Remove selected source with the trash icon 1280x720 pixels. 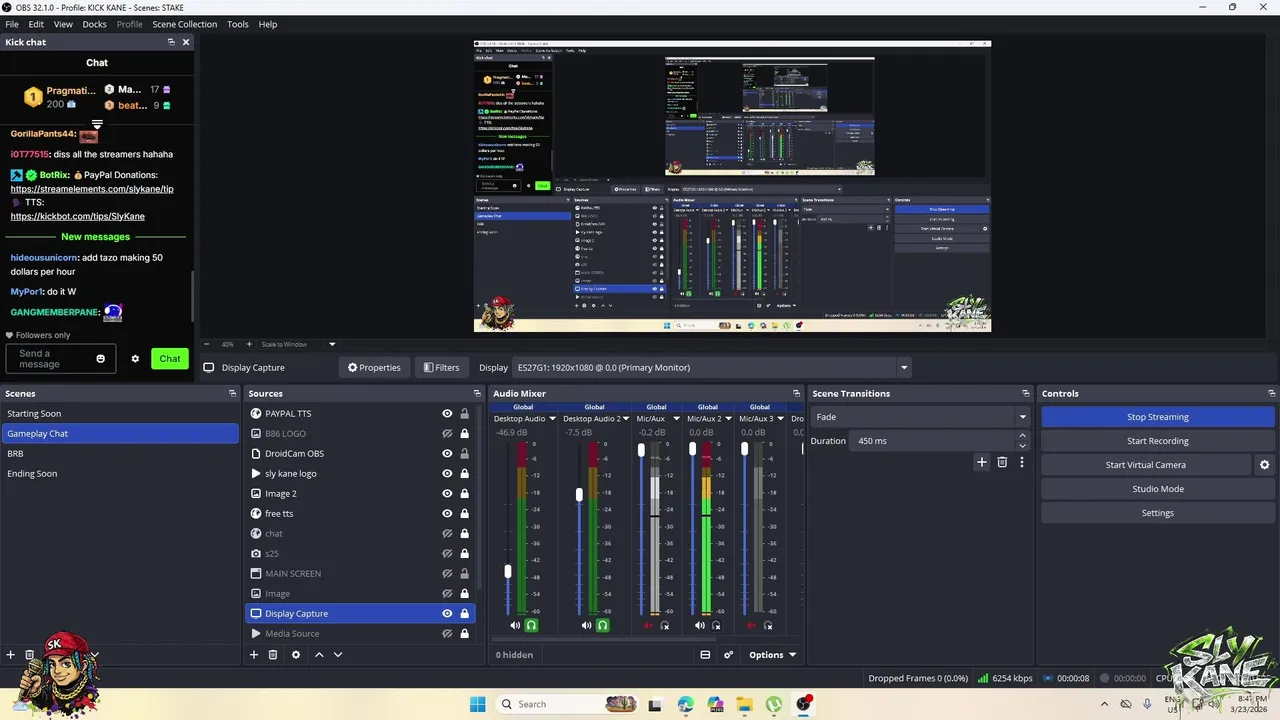coord(273,655)
